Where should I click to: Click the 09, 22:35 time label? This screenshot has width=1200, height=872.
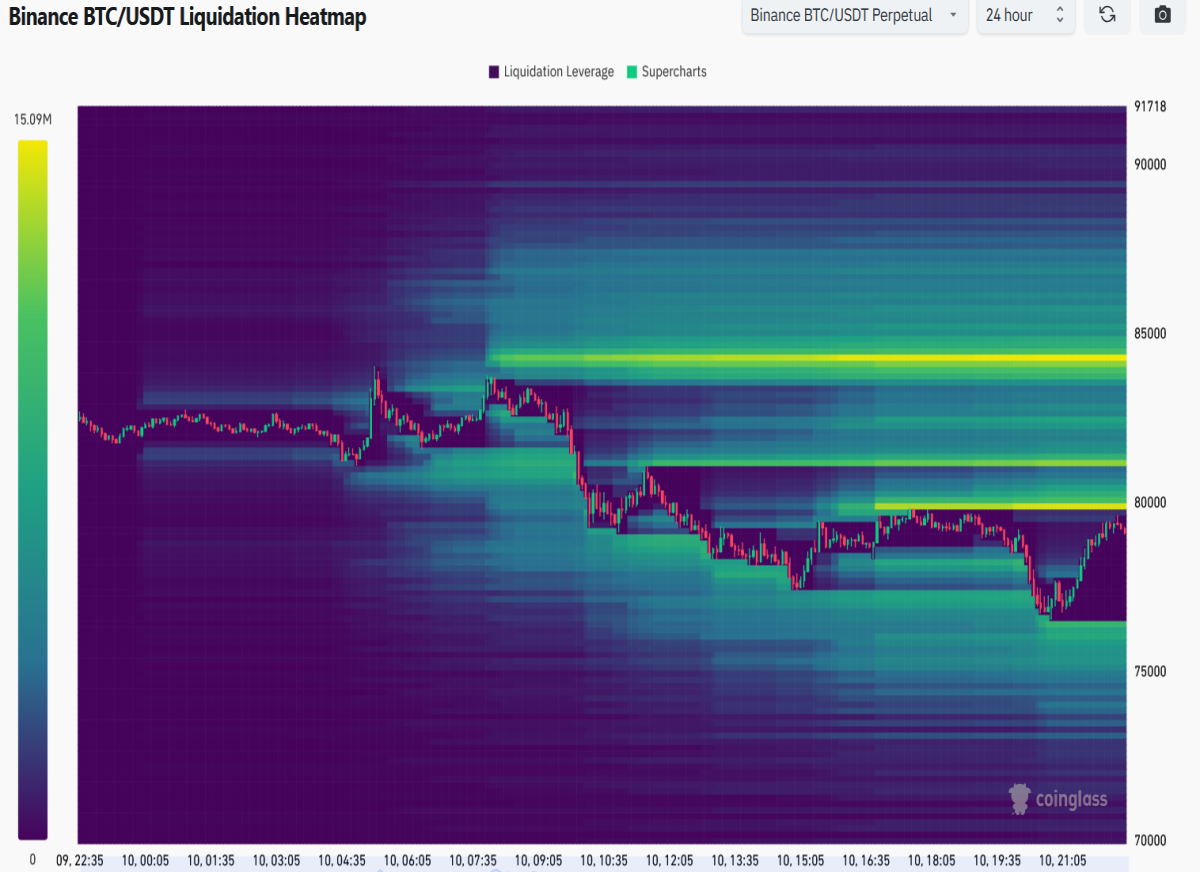coord(81,860)
